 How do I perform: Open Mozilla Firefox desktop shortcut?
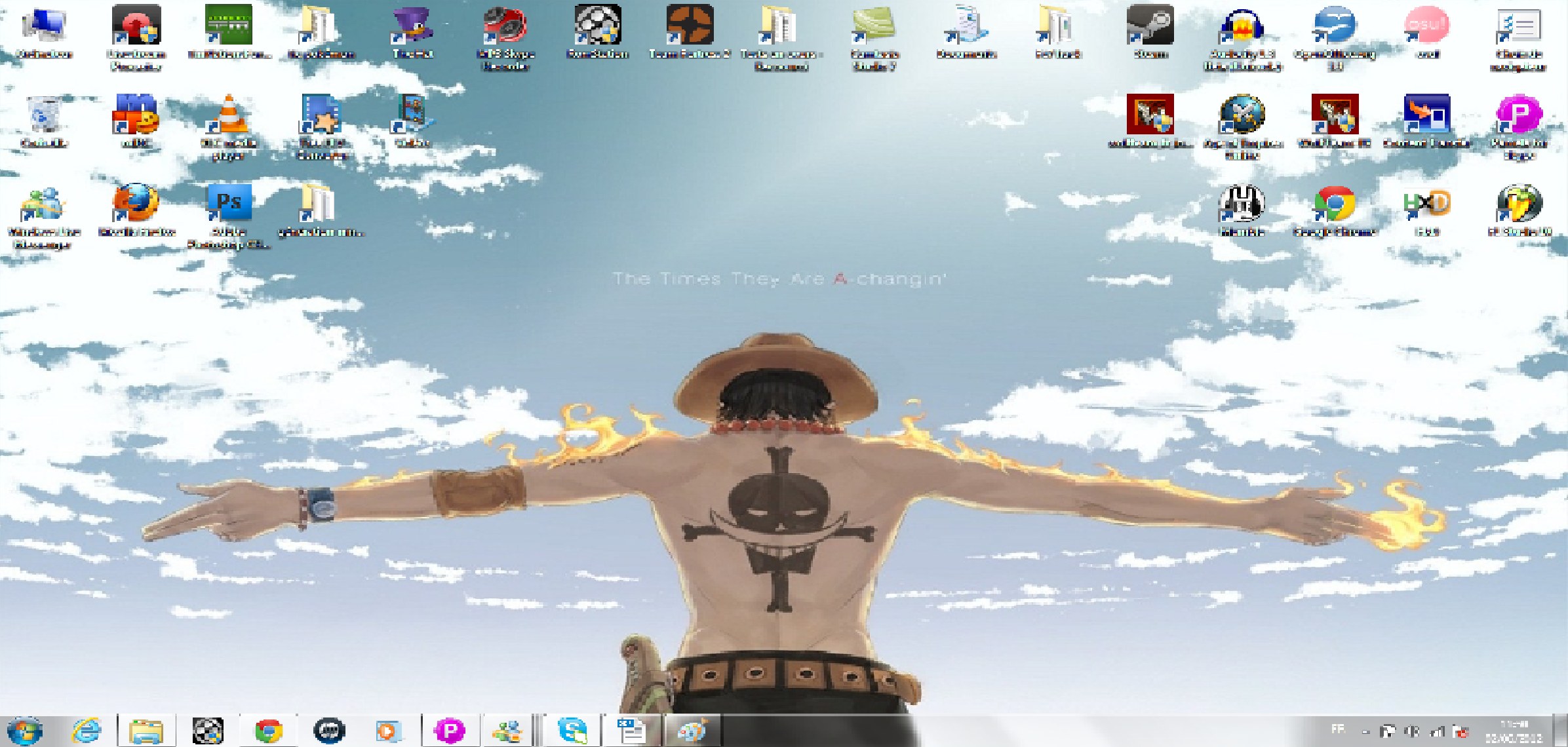tap(136, 210)
